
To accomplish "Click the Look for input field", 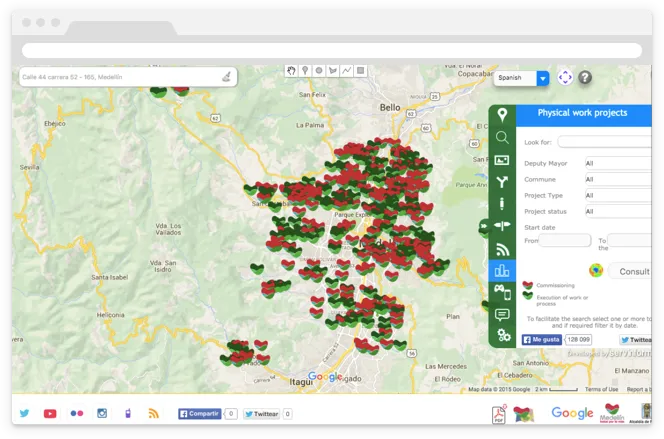I will 604,142.
